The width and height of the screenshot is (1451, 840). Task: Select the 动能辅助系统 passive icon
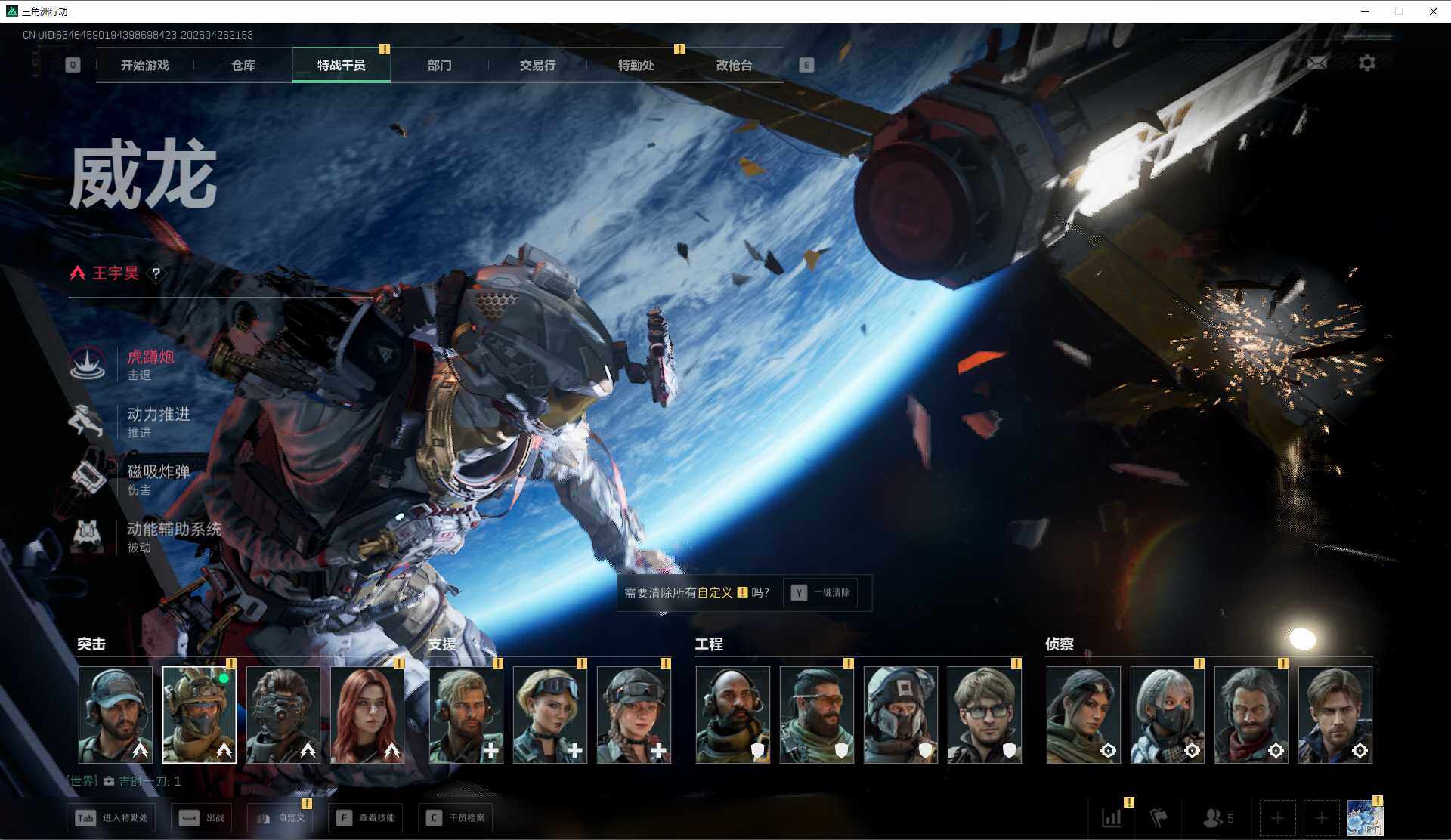pyautogui.click(x=88, y=536)
